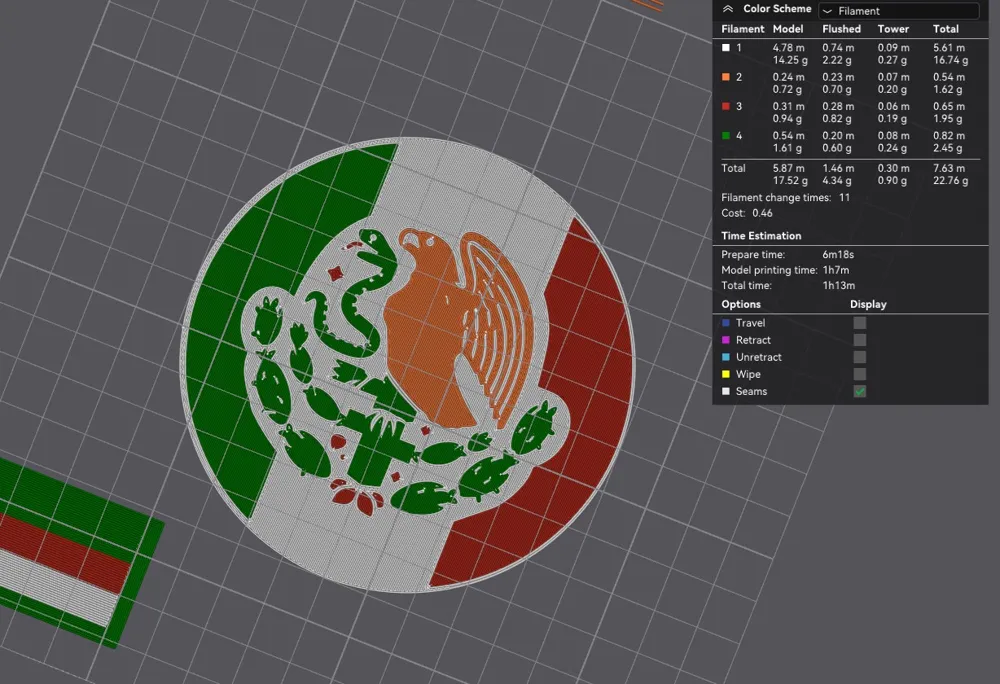
Task: Click the orange filament 2 color swatch
Action: (x=726, y=77)
